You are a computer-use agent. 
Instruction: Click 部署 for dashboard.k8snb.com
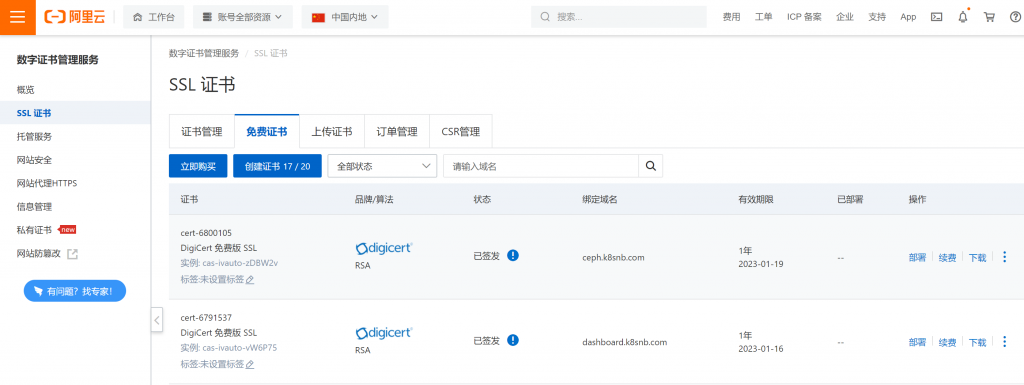917,342
